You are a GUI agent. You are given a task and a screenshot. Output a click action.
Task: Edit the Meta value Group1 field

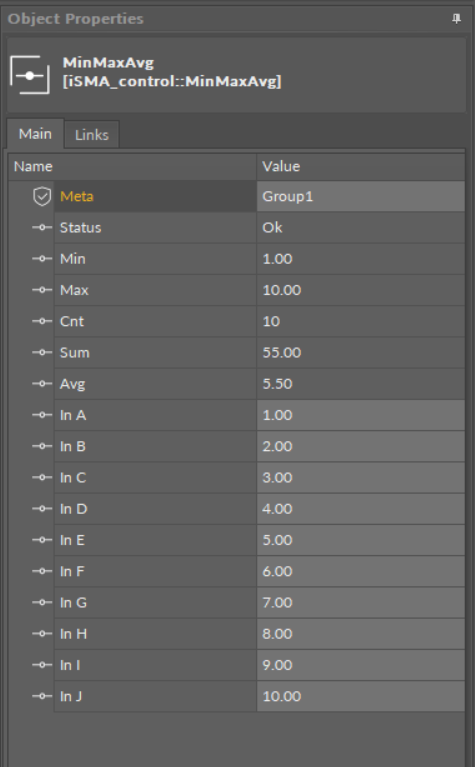pyautogui.click(x=361, y=197)
